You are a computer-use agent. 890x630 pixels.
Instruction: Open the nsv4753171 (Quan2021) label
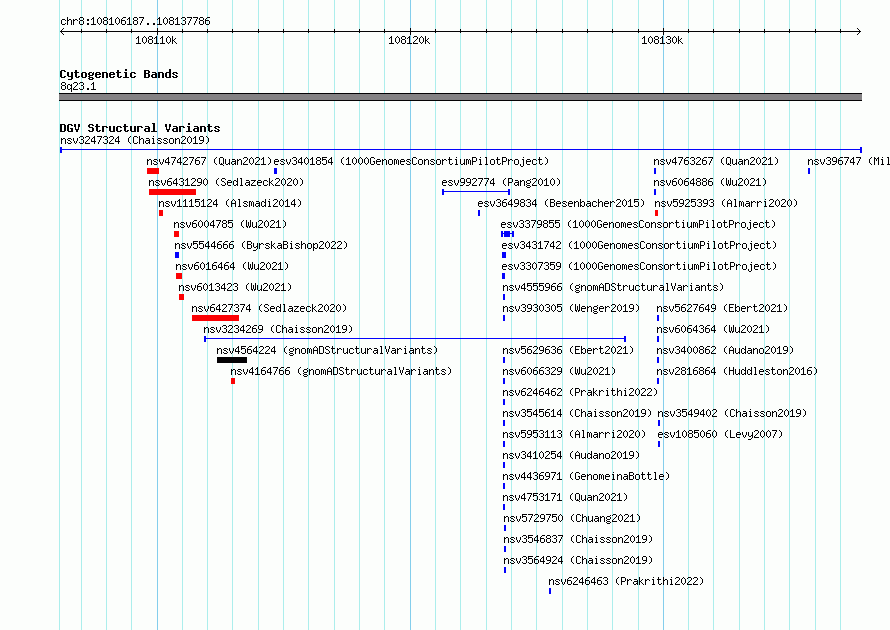click(x=565, y=497)
